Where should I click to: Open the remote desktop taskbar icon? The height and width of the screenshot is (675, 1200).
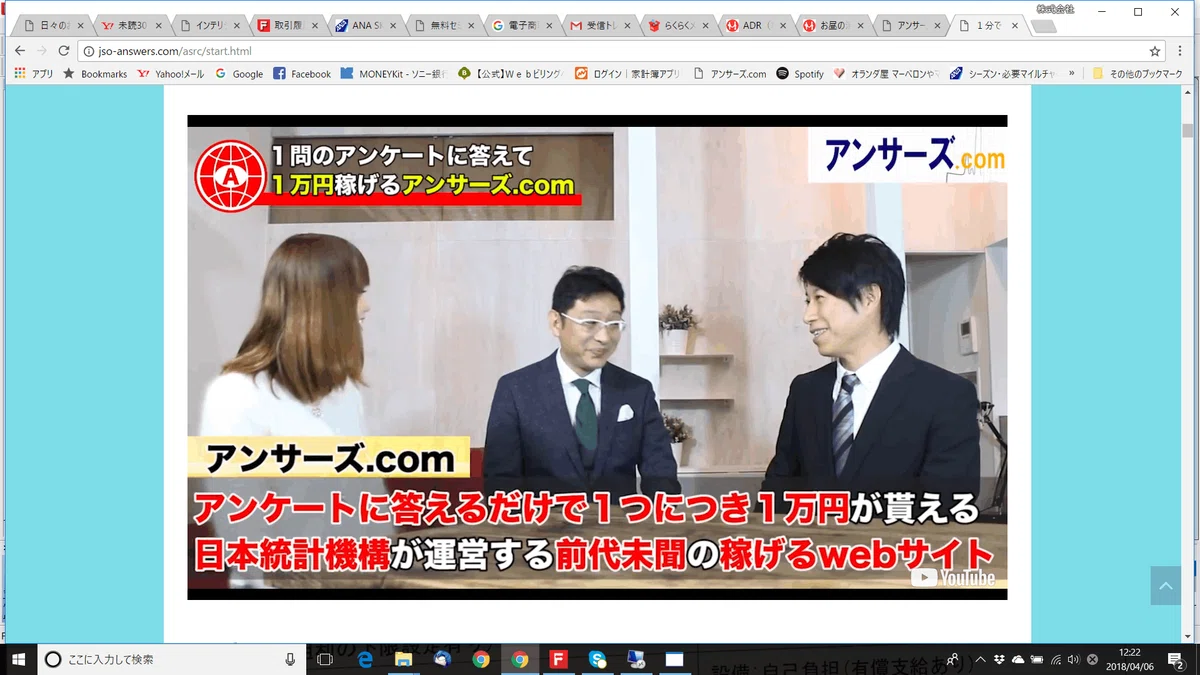[x=636, y=659]
